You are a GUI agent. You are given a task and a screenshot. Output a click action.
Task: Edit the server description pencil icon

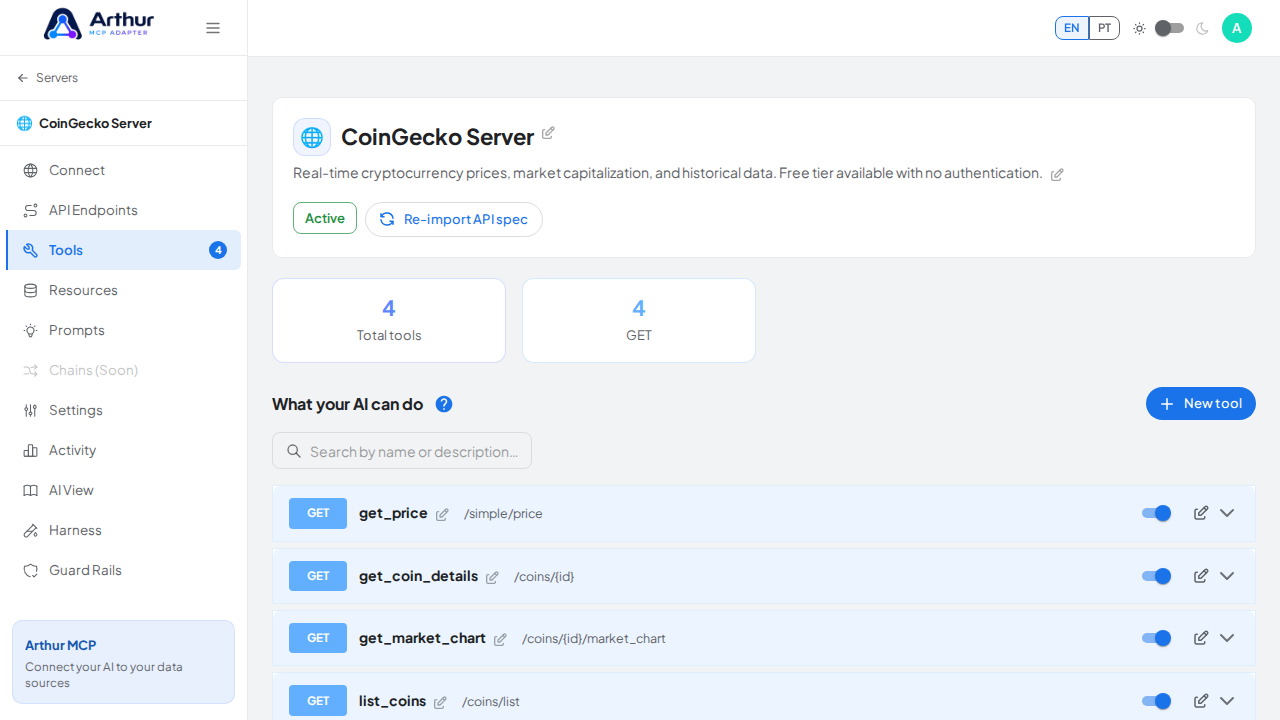tap(1057, 174)
